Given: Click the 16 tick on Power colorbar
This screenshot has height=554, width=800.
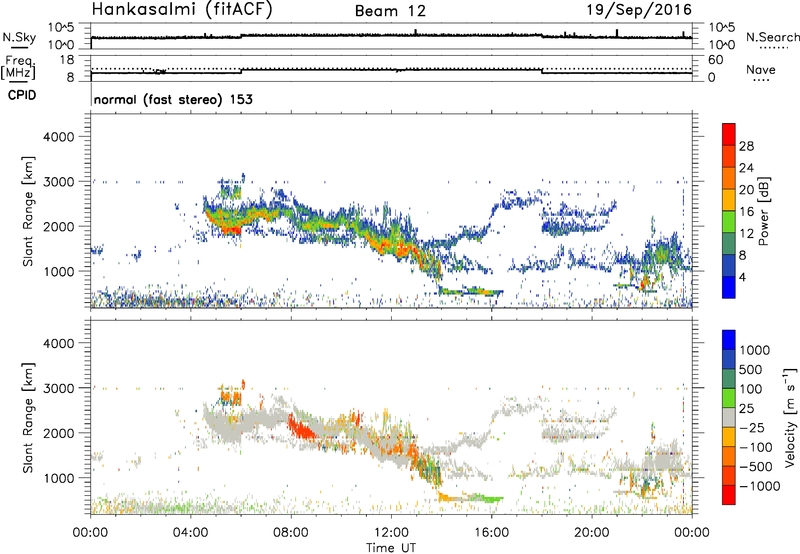Looking at the screenshot, I should pos(746,212).
